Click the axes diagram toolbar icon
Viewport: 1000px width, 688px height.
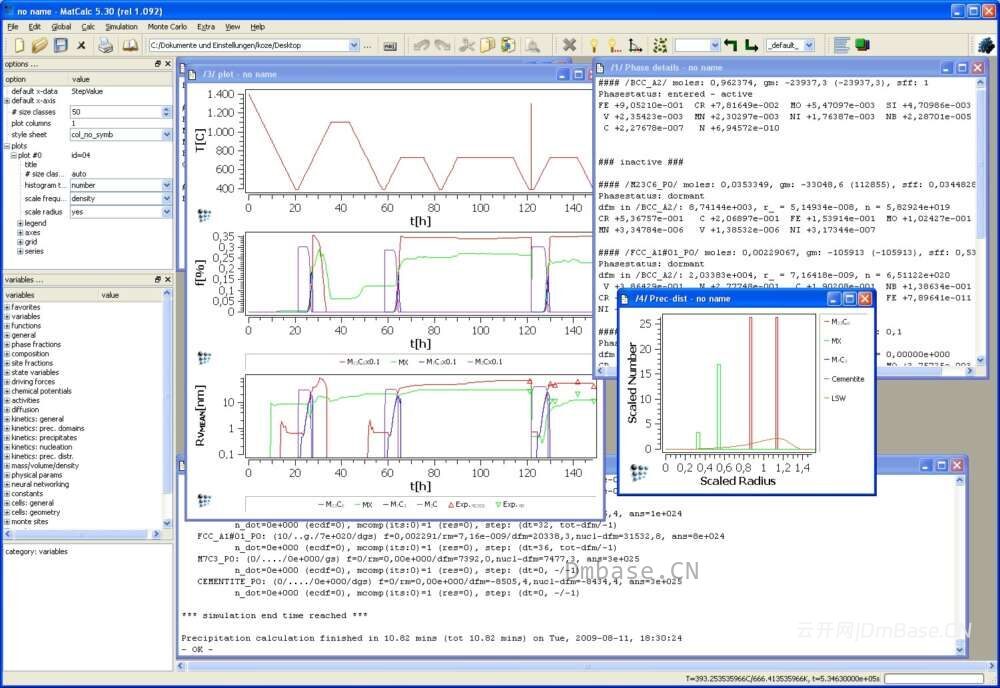(x=635, y=45)
